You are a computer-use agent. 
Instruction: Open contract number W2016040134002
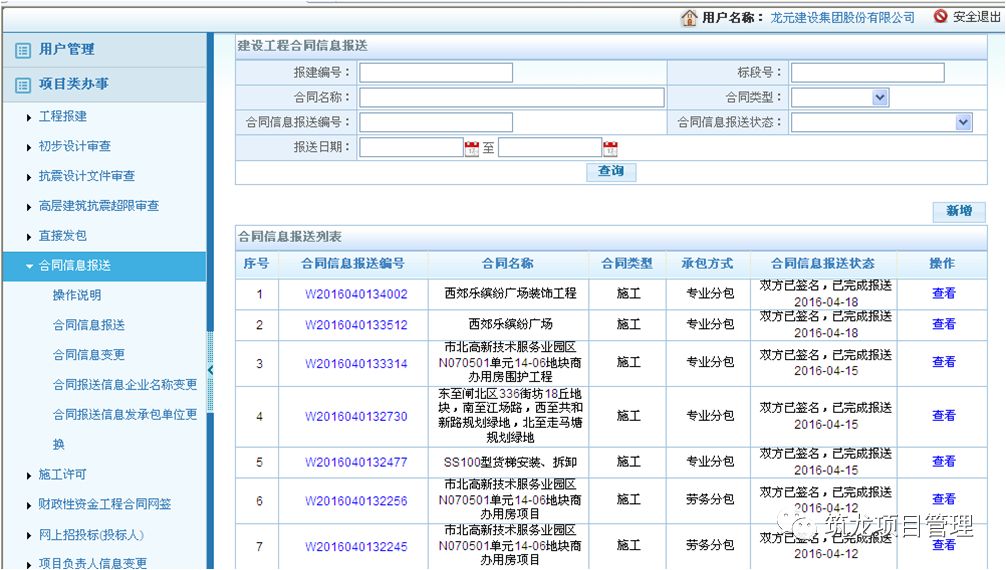coord(356,294)
